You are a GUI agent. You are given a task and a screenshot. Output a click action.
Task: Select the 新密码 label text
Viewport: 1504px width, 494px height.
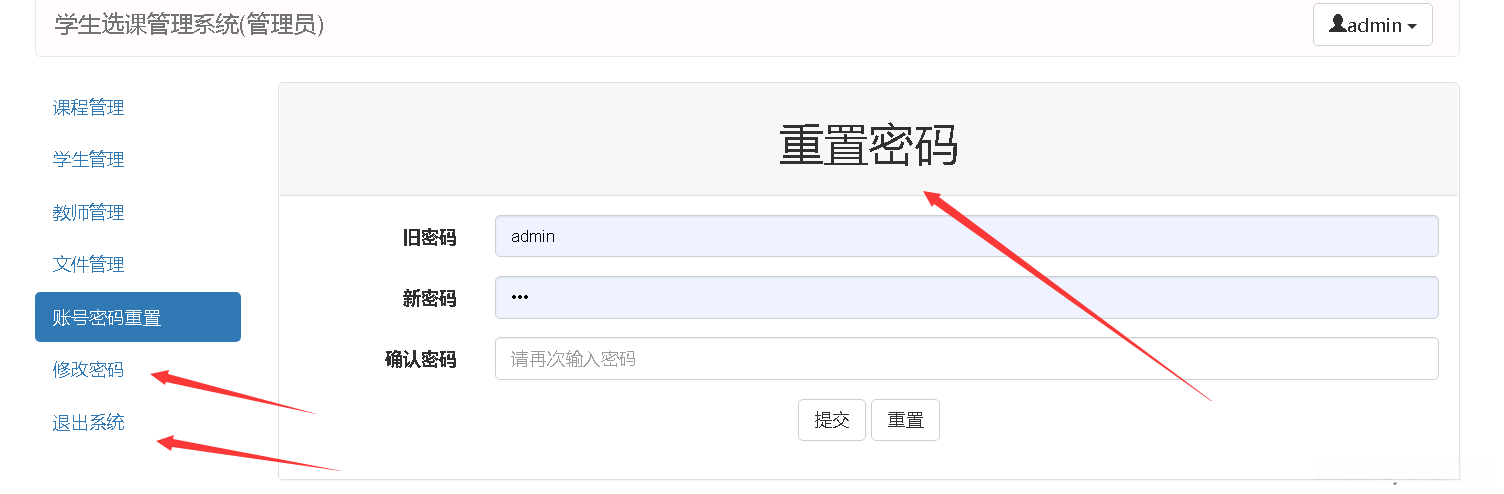pyautogui.click(x=429, y=299)
